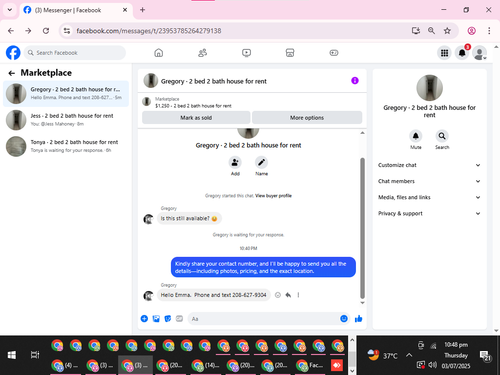
Task: Open the Facebook Home icon
Action: click(x=159, y=53)
